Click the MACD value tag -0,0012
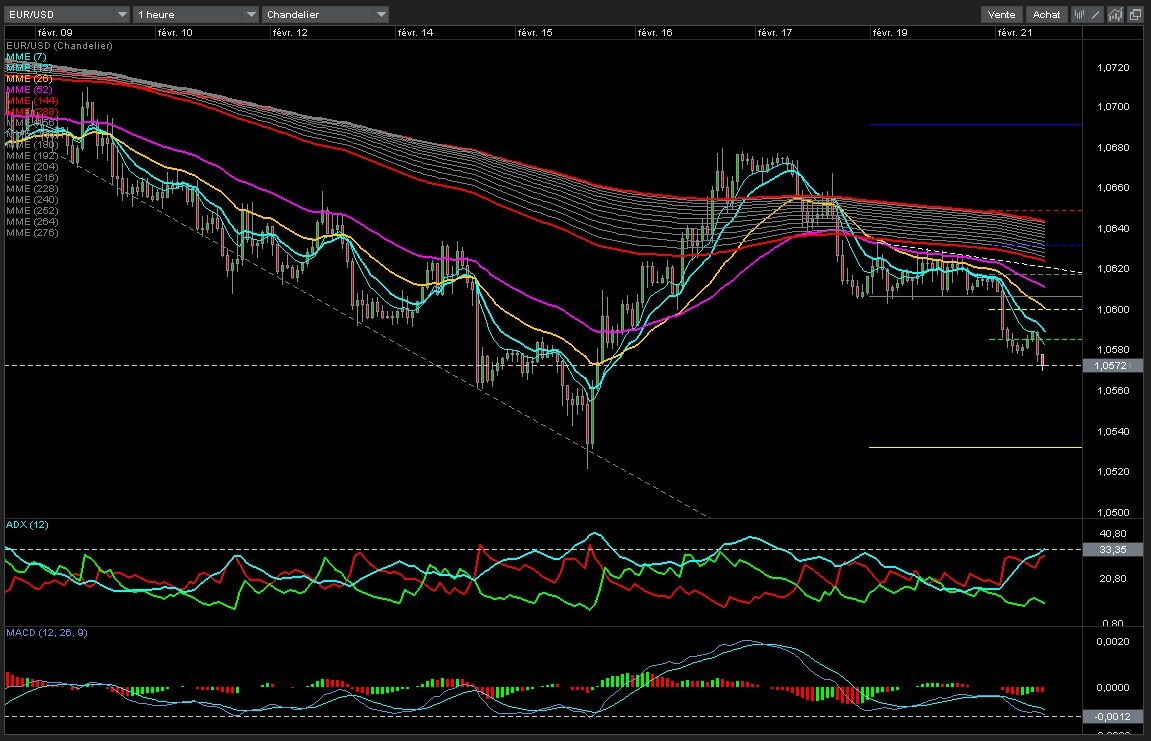 pyautogui.click(x=1112, y=716)
